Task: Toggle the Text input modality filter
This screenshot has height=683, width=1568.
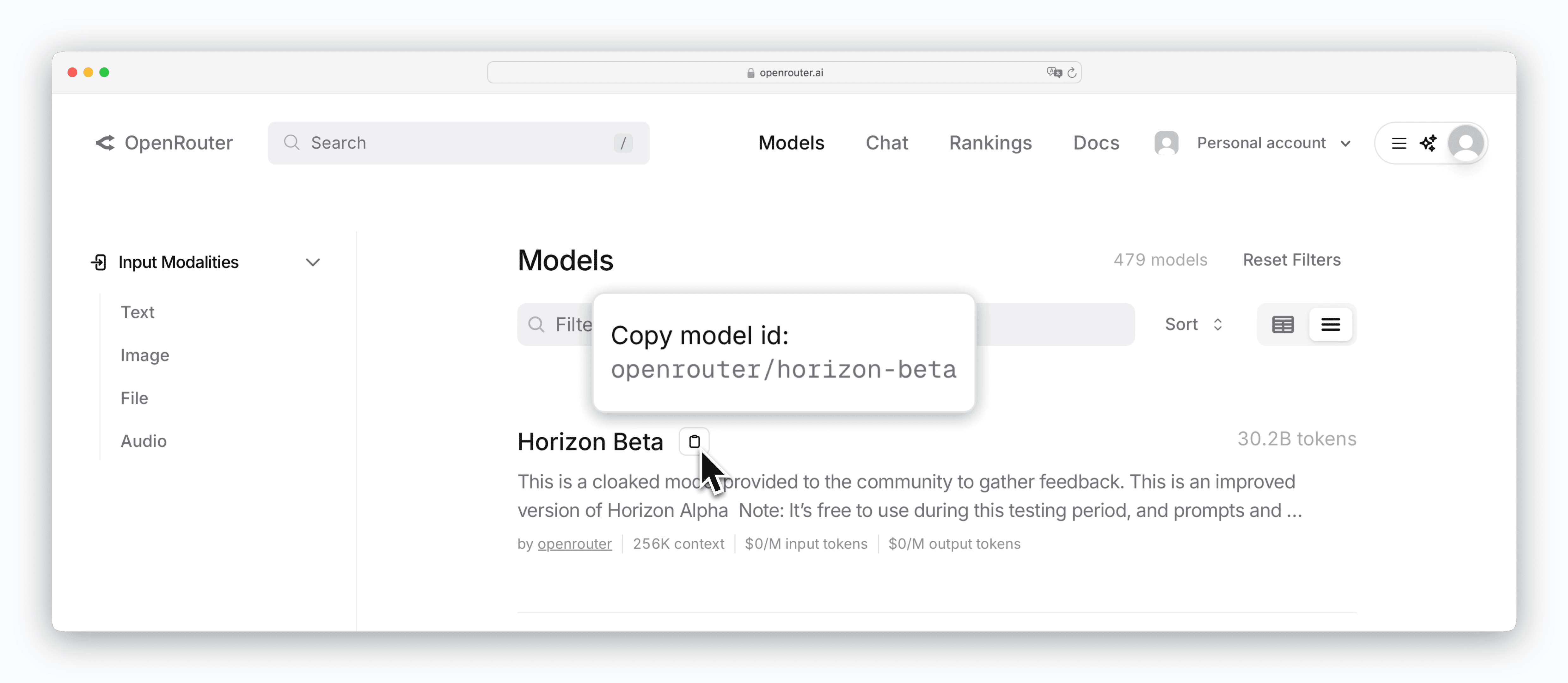Action: (138, 312)
